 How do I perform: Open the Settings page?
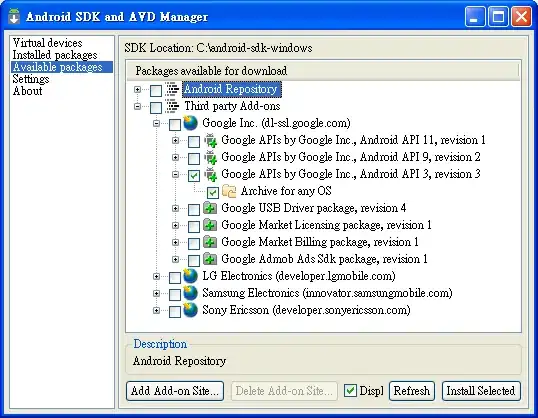coord(31,79)
